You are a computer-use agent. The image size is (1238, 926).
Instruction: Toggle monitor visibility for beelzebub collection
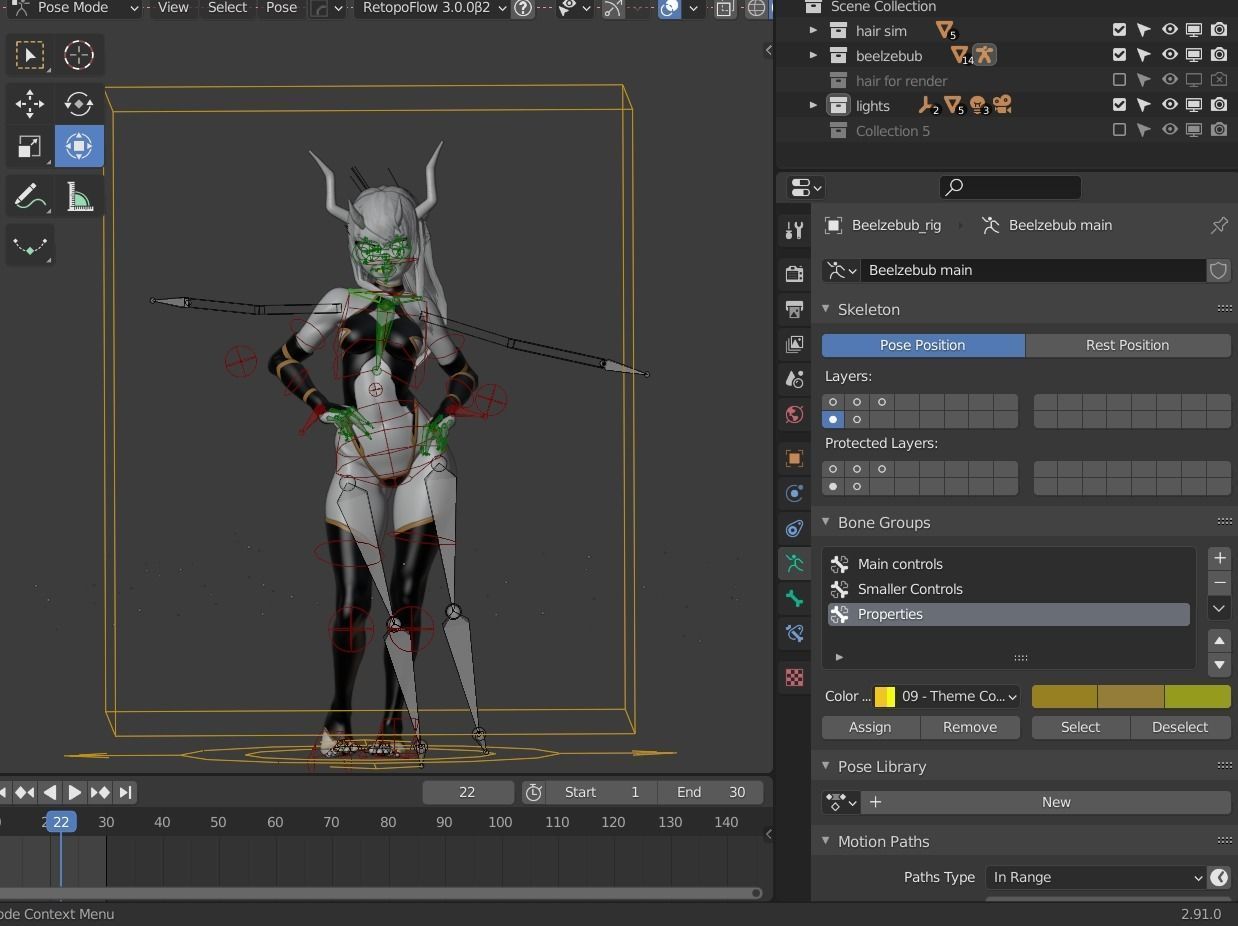pos(1194,55)
